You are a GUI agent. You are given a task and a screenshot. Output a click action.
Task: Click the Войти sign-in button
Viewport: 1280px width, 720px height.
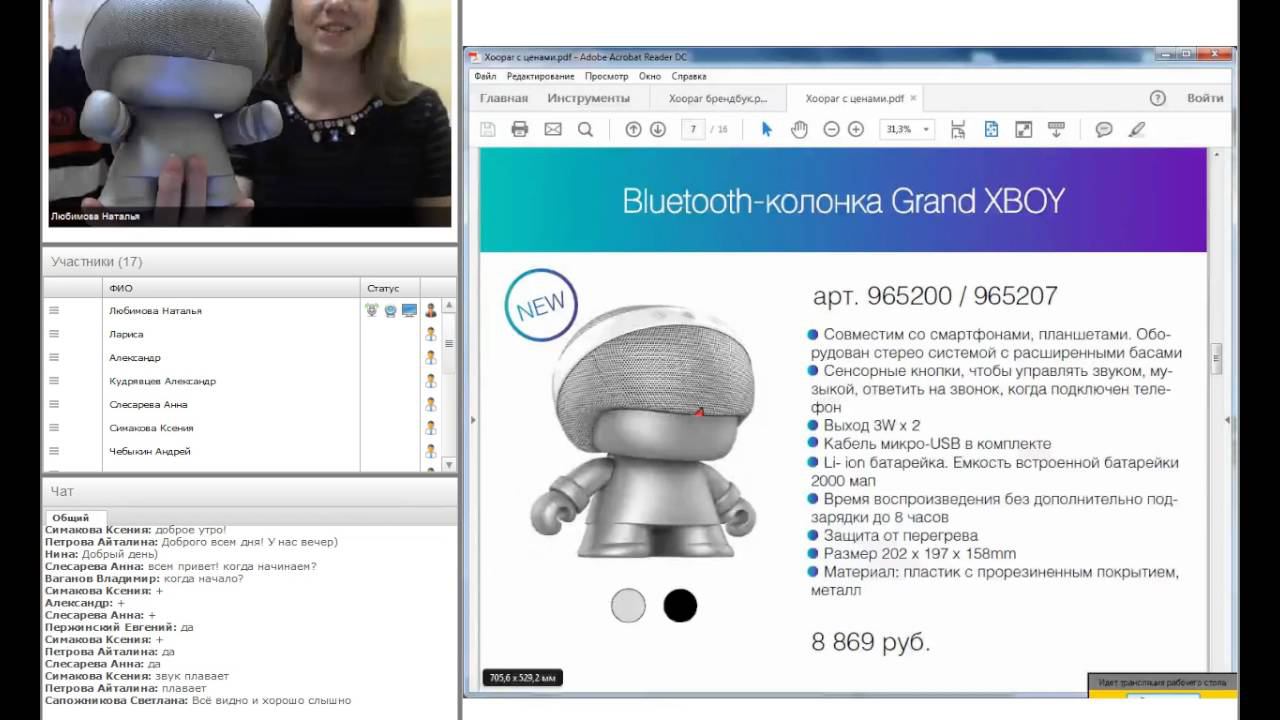(1205, 98)
